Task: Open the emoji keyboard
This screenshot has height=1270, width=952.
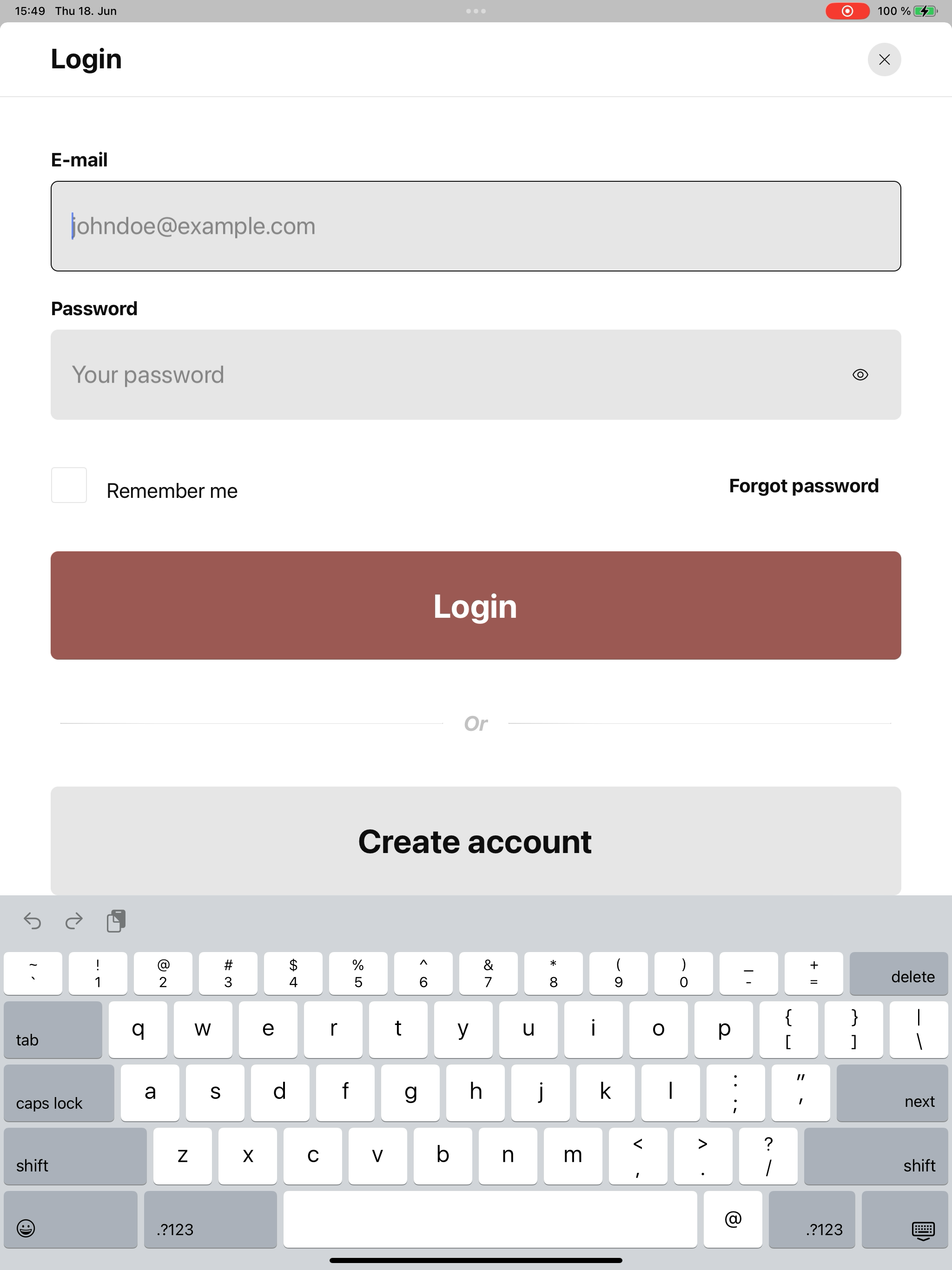Action: 71,1219
